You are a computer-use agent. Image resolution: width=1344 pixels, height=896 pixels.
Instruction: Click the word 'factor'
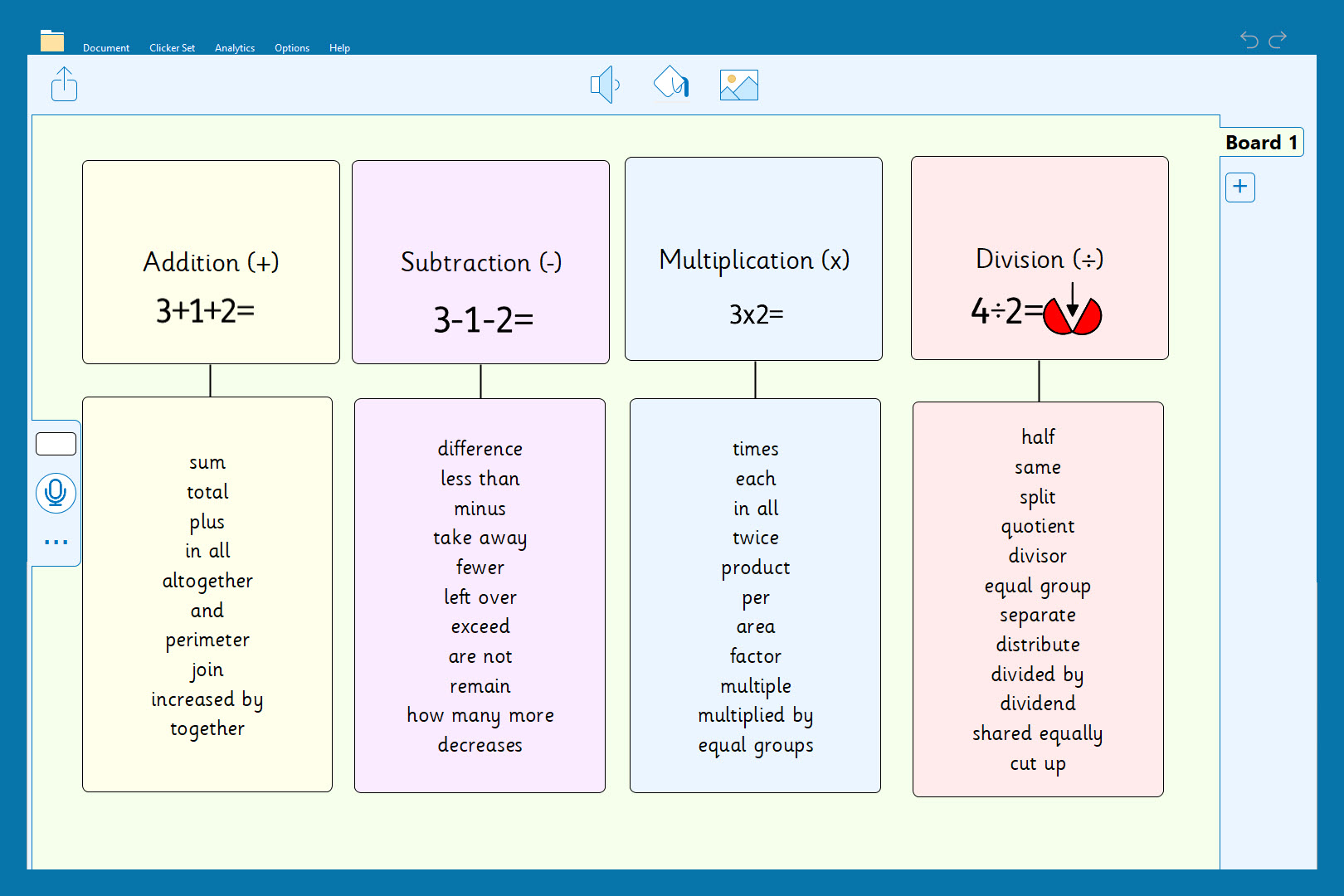[756, 656]
